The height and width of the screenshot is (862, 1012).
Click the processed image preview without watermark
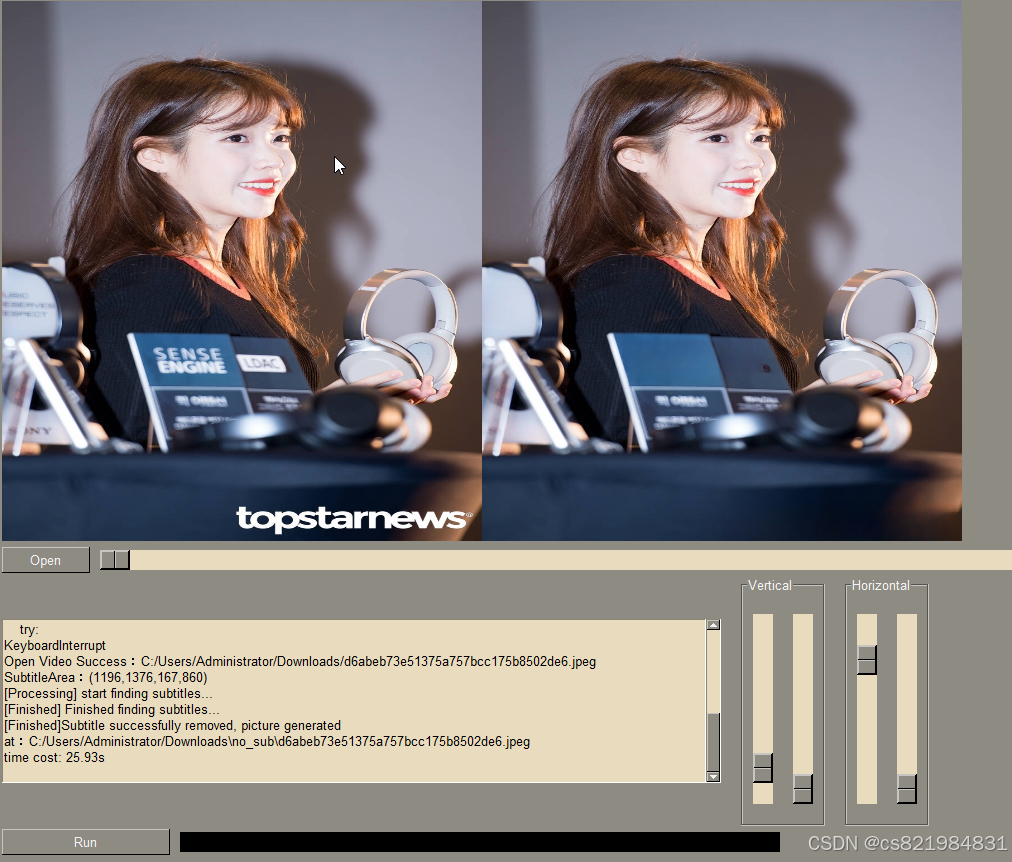pyautogui.click(x=722, y=270)
